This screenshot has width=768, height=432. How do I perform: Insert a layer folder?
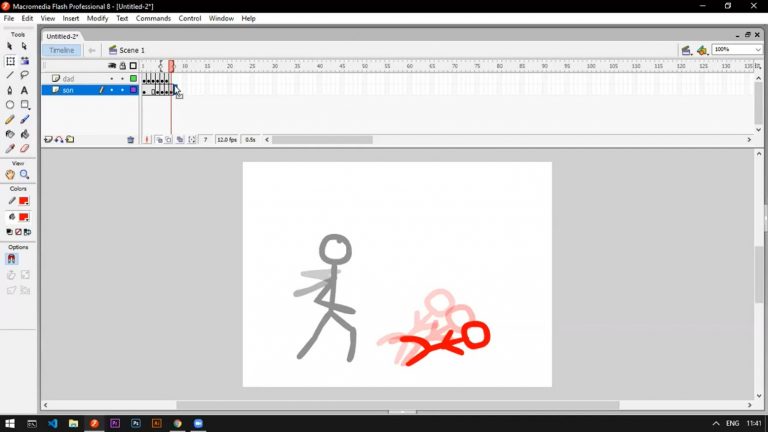pos(70,140)
